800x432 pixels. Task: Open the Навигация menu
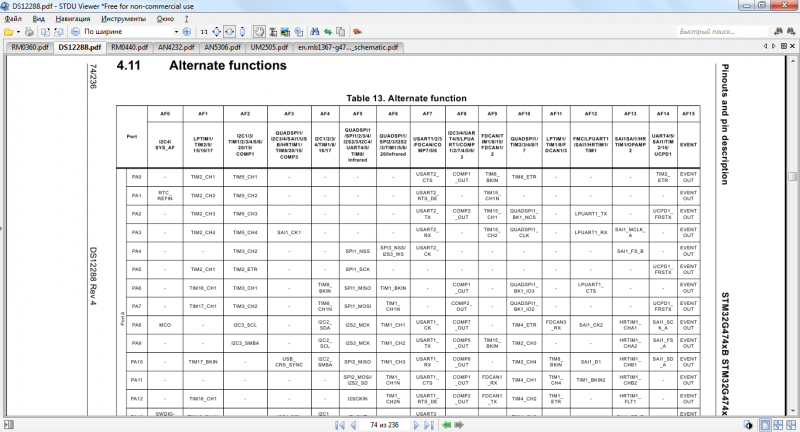pyautogui.click(x=73, y=18)
